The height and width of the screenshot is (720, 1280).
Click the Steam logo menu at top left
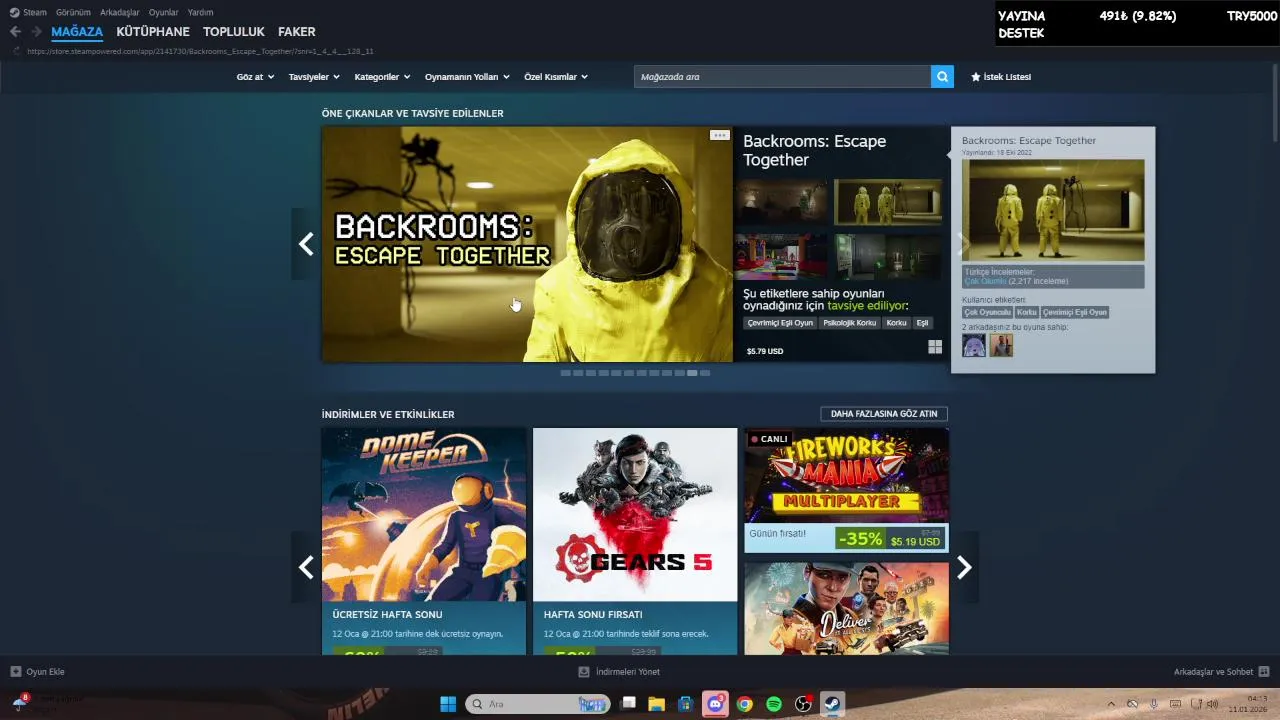28,12
